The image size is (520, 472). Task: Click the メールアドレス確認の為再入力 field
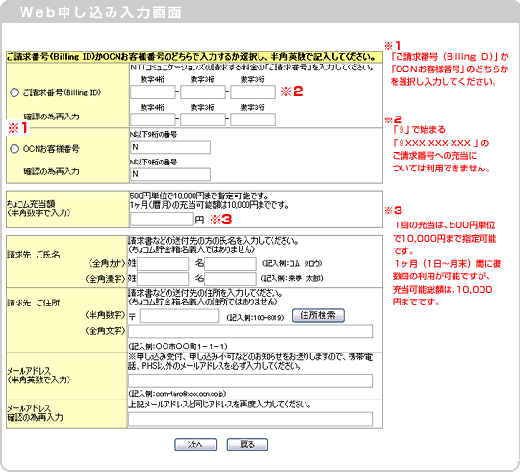pos(250,419)
